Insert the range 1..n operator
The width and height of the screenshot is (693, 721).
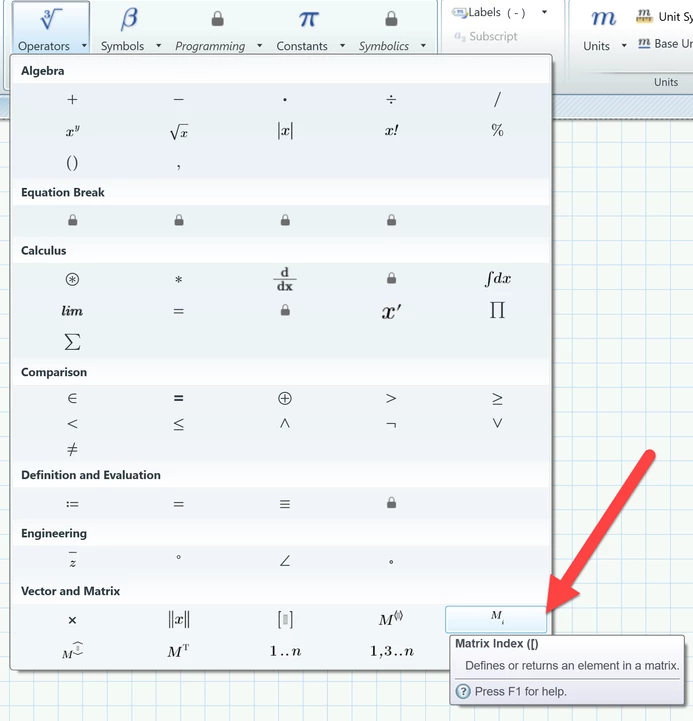tap(285, 651)
